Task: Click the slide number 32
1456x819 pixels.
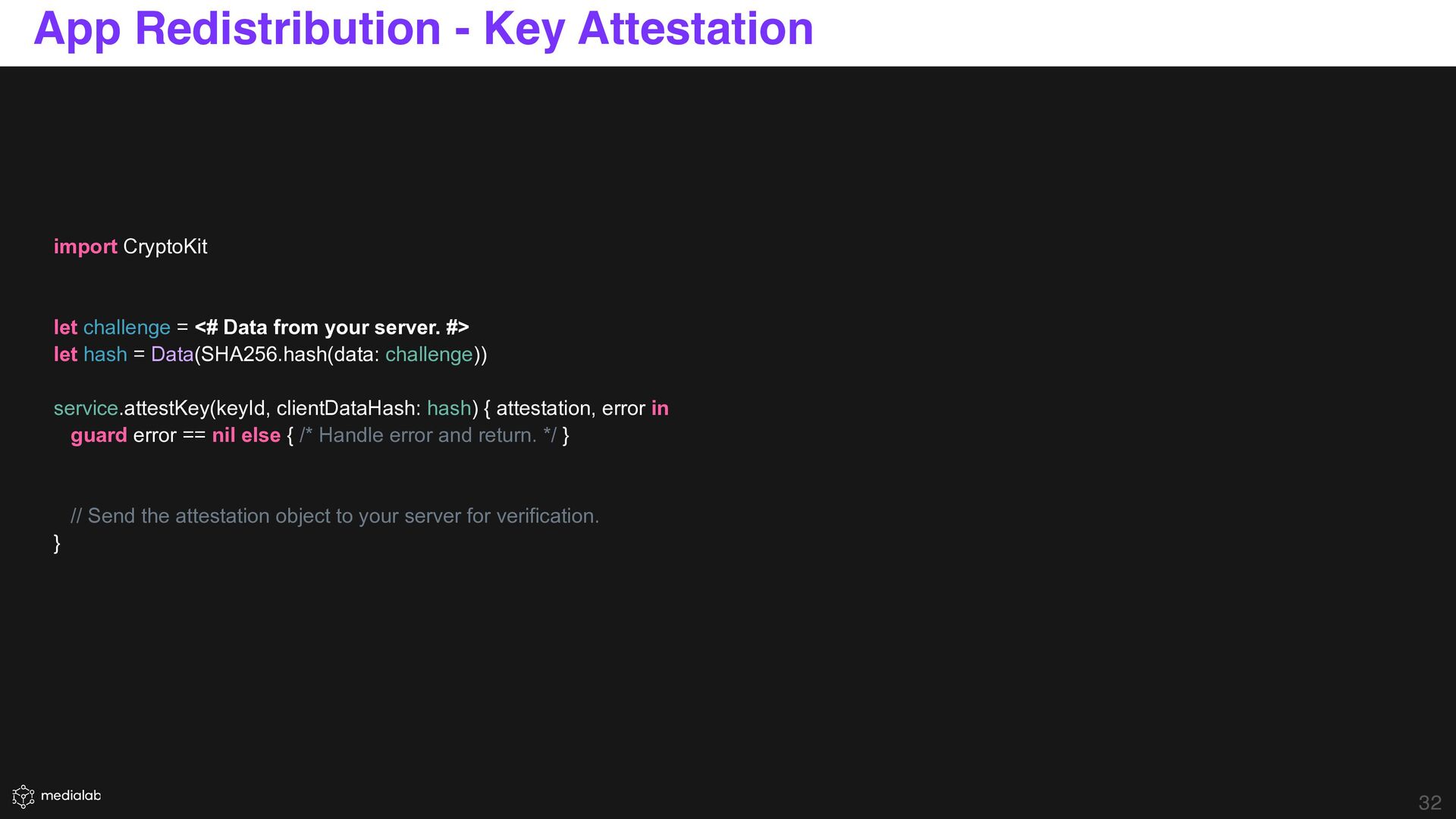Action: 1429,802
